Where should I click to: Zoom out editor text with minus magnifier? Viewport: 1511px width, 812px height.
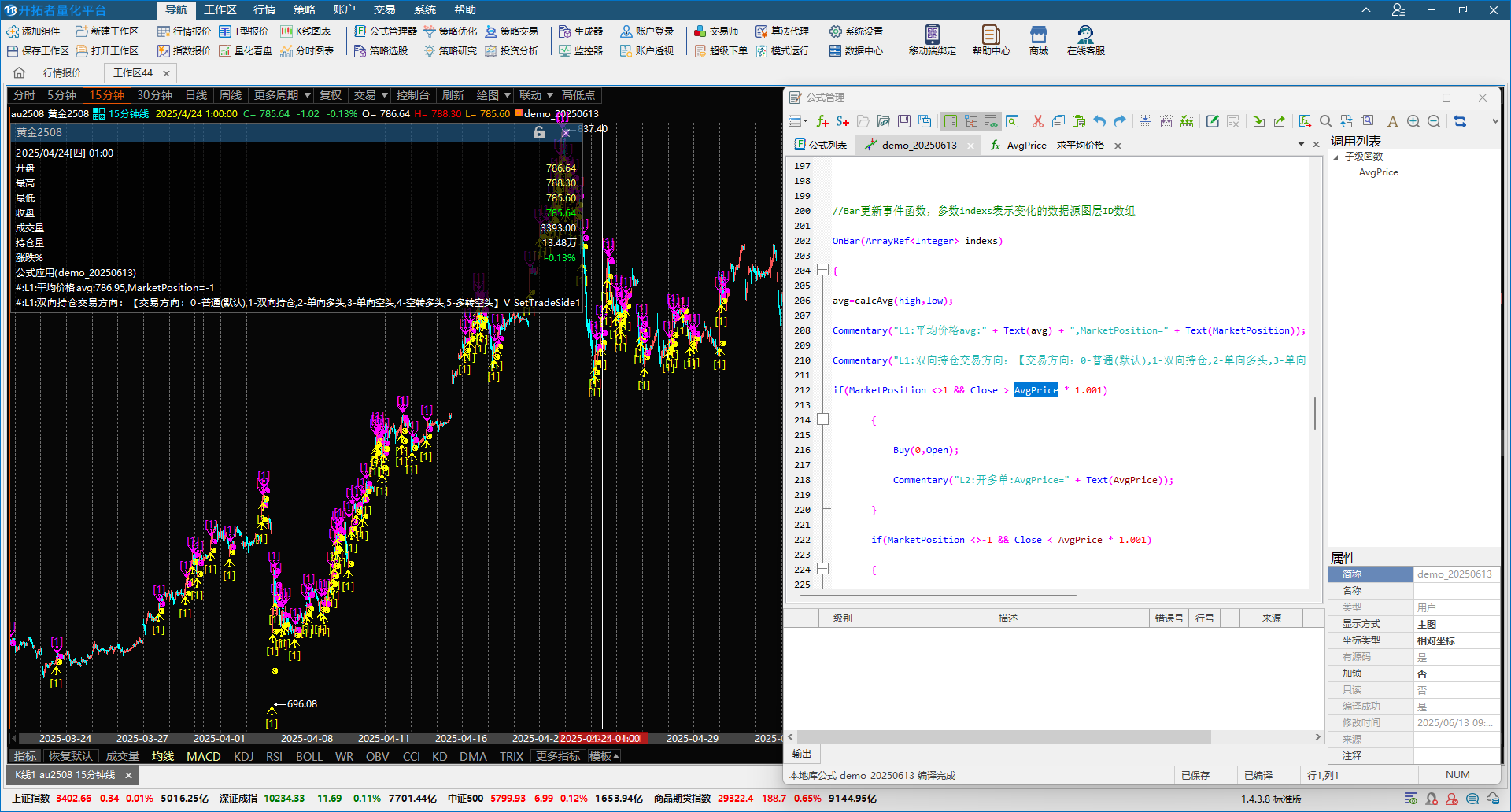(1434, 121)
